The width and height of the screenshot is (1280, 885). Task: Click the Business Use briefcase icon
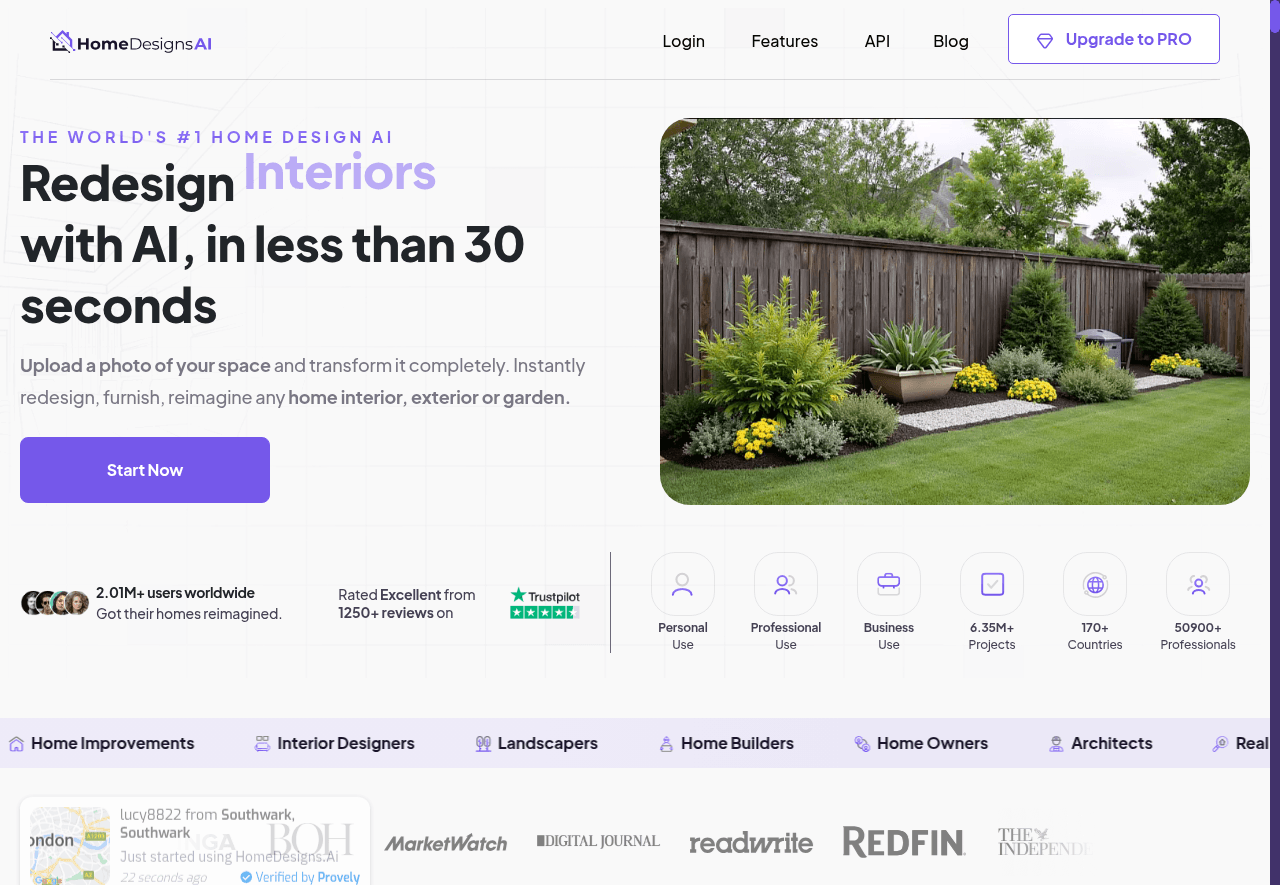pyautogui.click(x=889, y=584)
